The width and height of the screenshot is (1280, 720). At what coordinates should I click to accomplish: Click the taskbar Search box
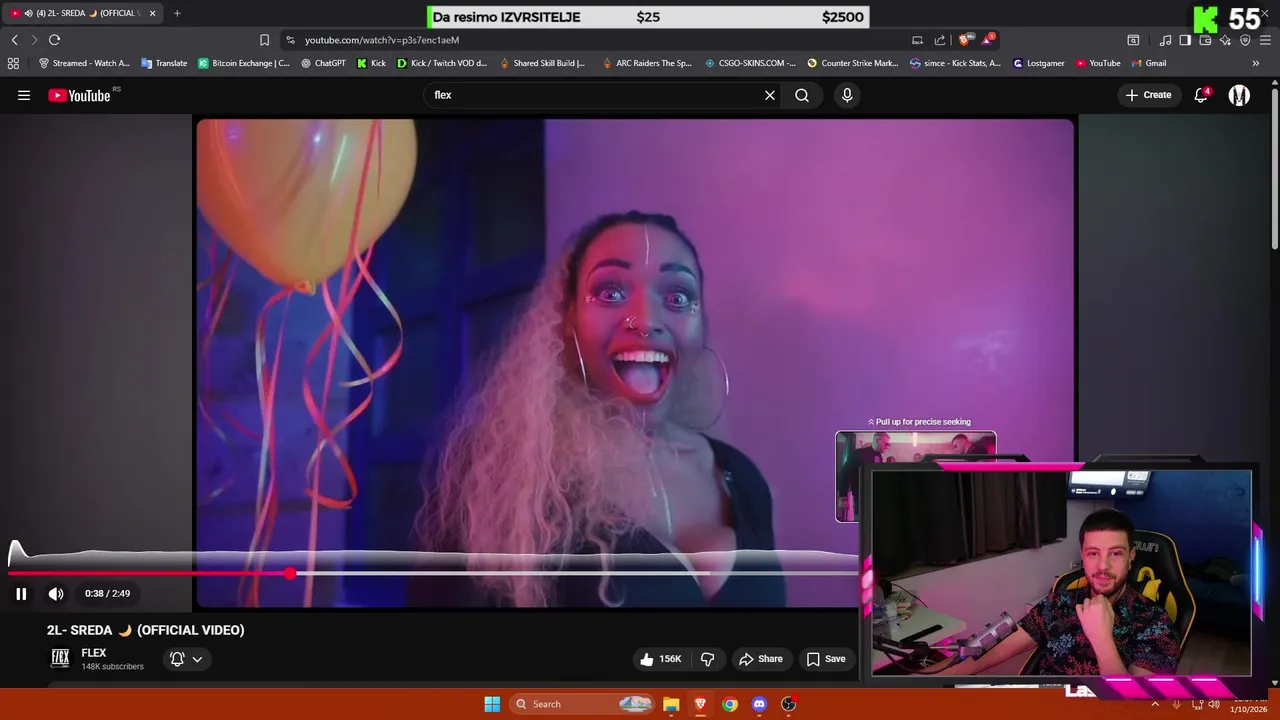(583, 704)
